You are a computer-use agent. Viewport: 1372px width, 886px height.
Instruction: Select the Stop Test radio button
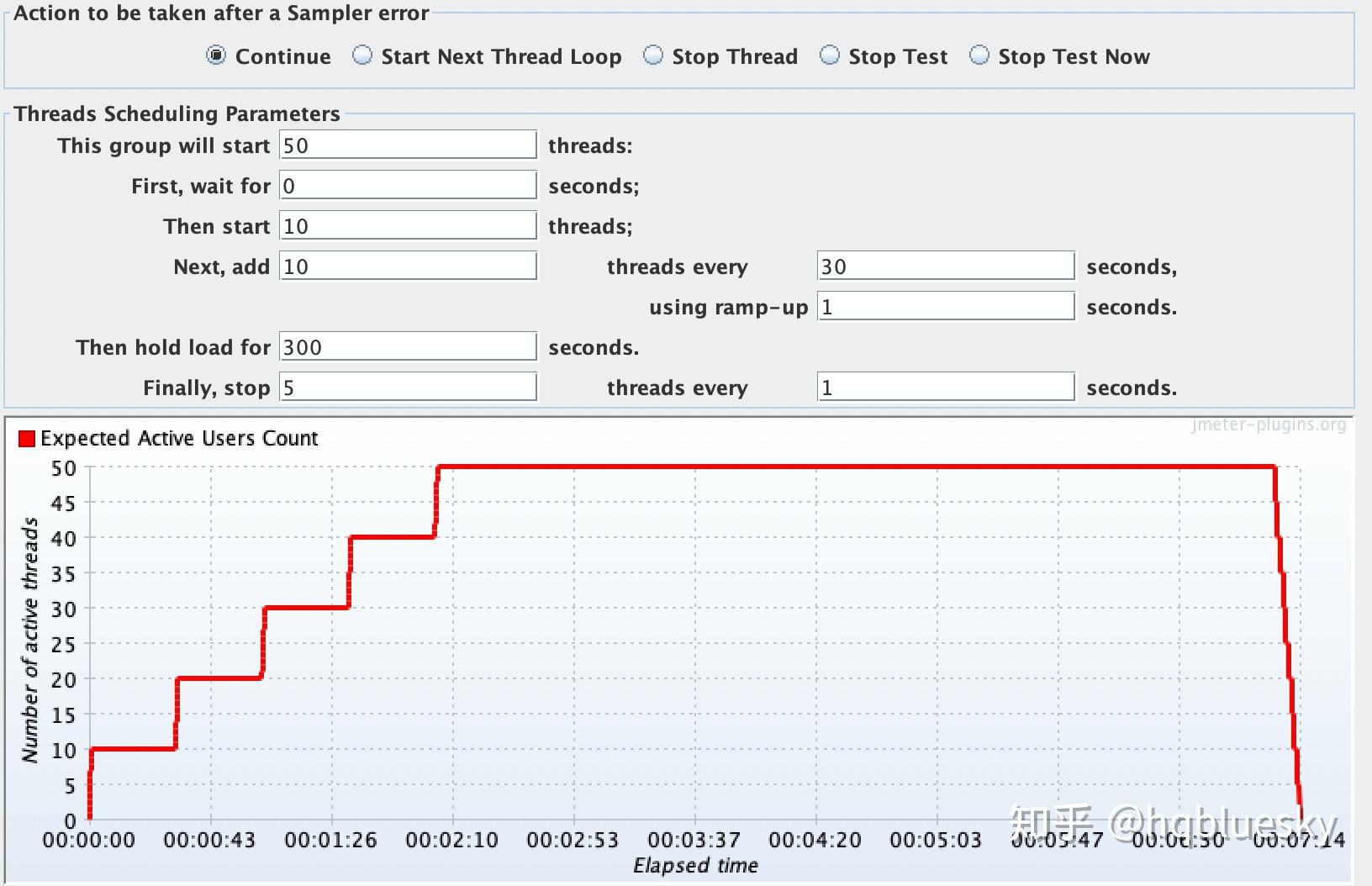830,55
